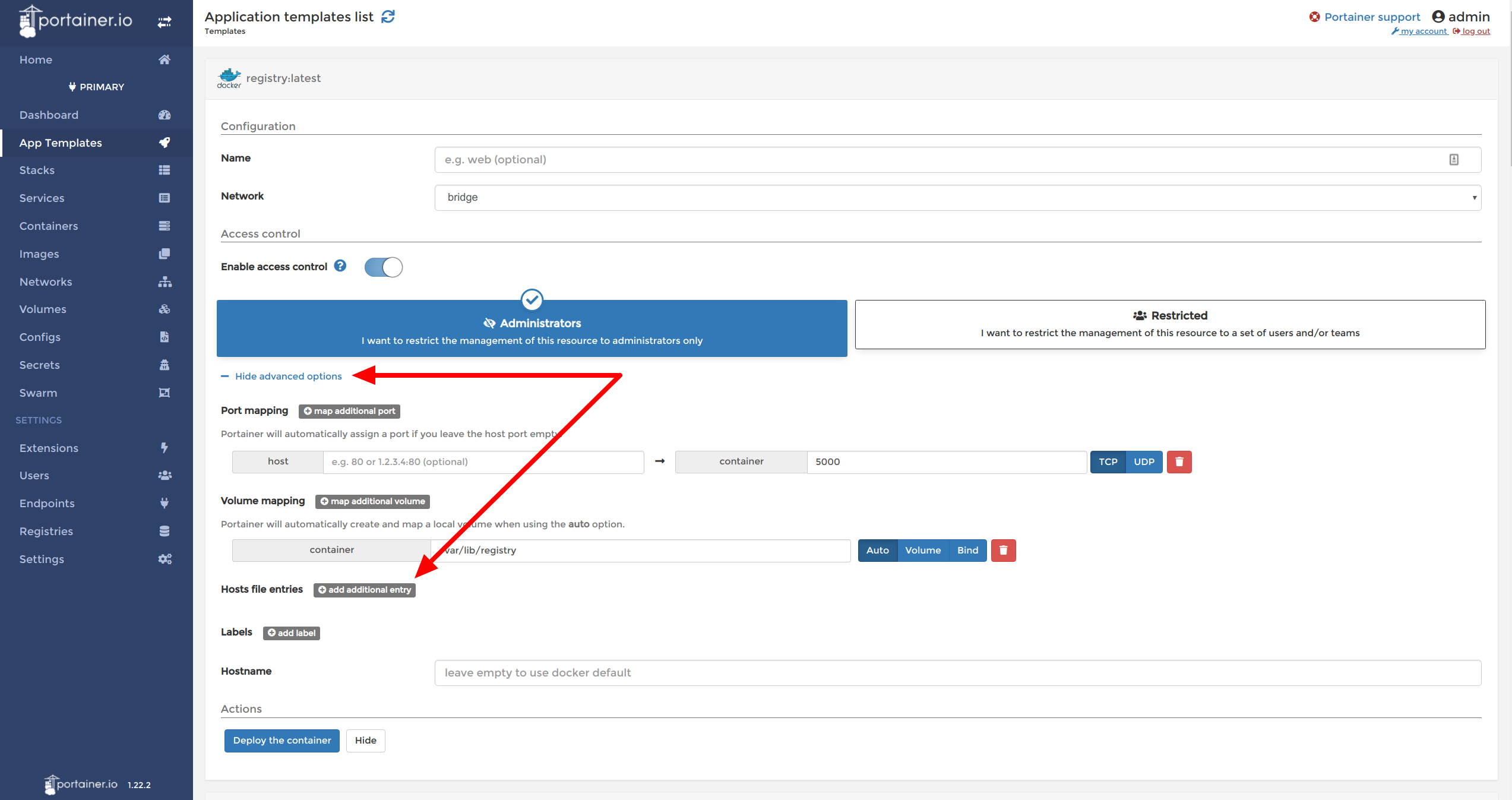Select UDP protocol for port mapping
The height and width of the screenshot is (800, 1512).
point(1143,461)
